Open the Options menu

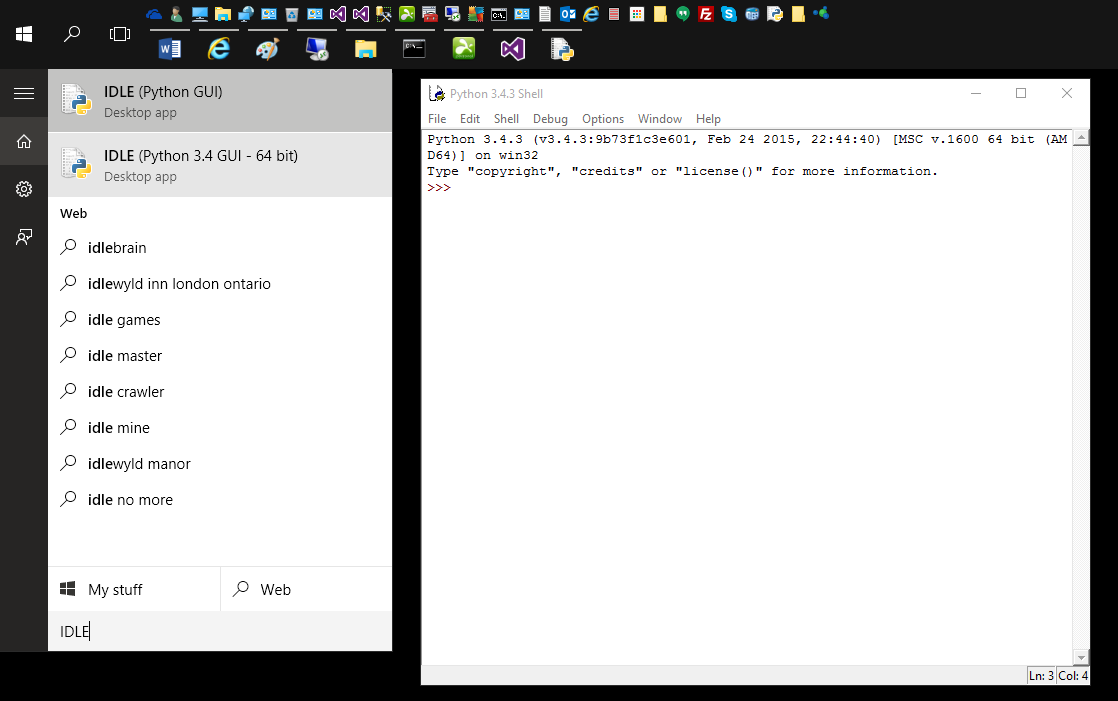602,119
